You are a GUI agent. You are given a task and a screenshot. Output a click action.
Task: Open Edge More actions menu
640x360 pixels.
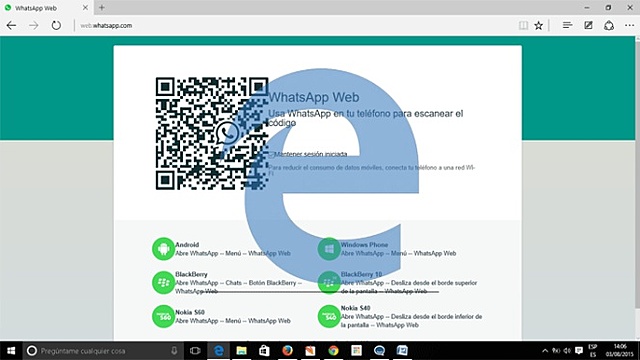pyautogui.click(x=629, y=25)
